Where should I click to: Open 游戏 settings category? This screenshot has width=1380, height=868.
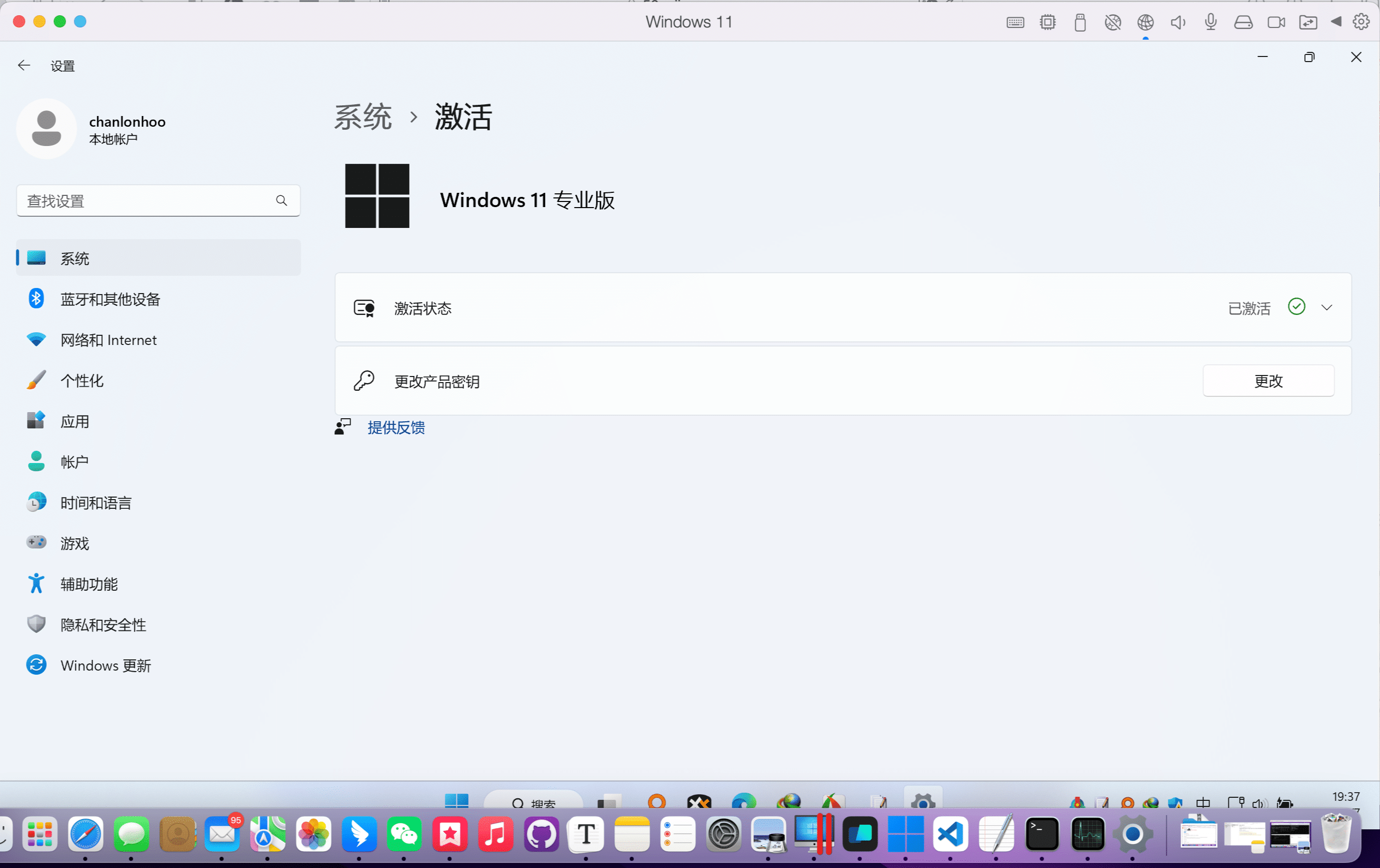click(x=158, y=542)
